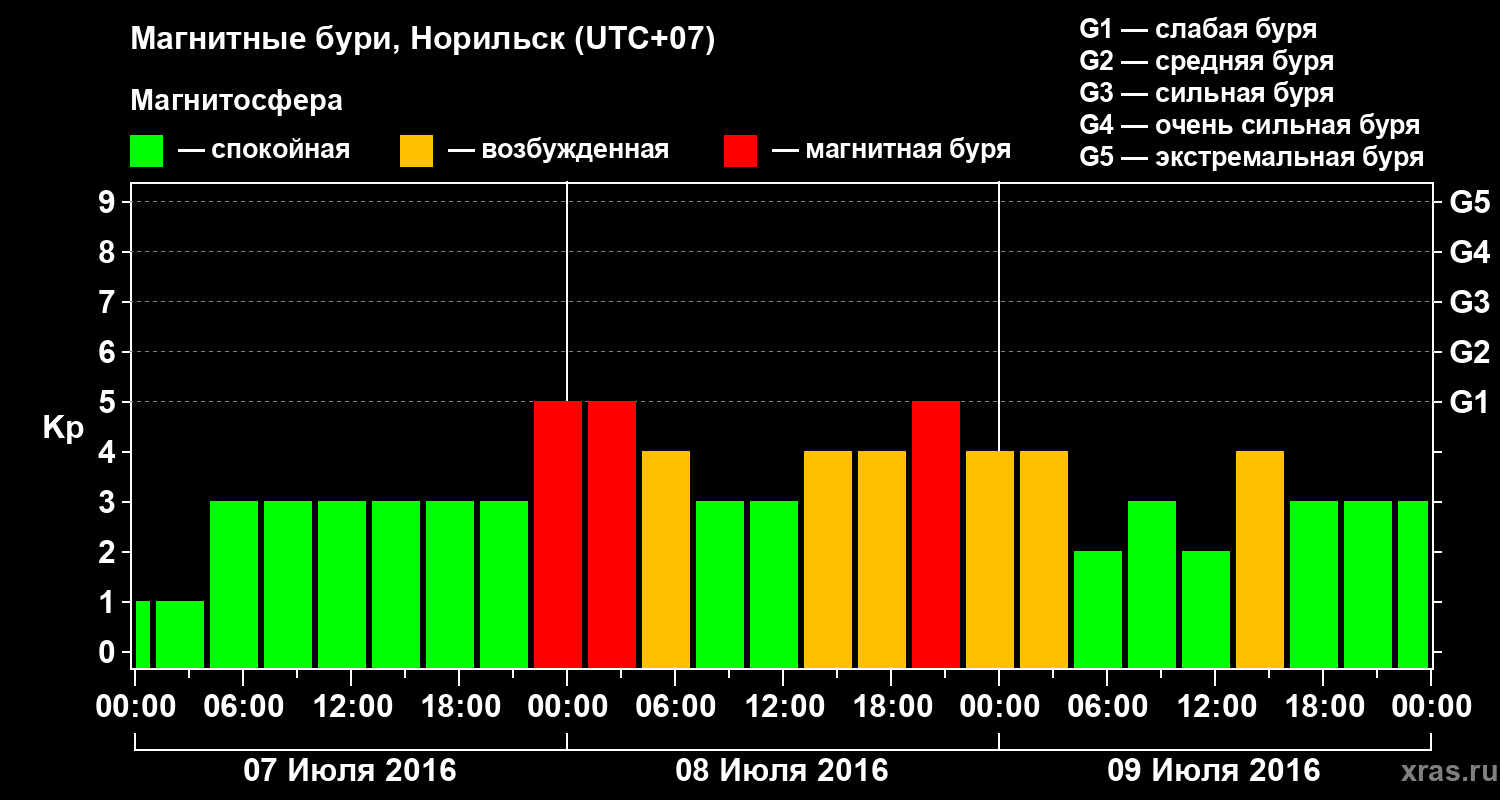1500x800 pixels.
Task: Click the '09 Июля 2016' date label
Action: click(1214, 771)
